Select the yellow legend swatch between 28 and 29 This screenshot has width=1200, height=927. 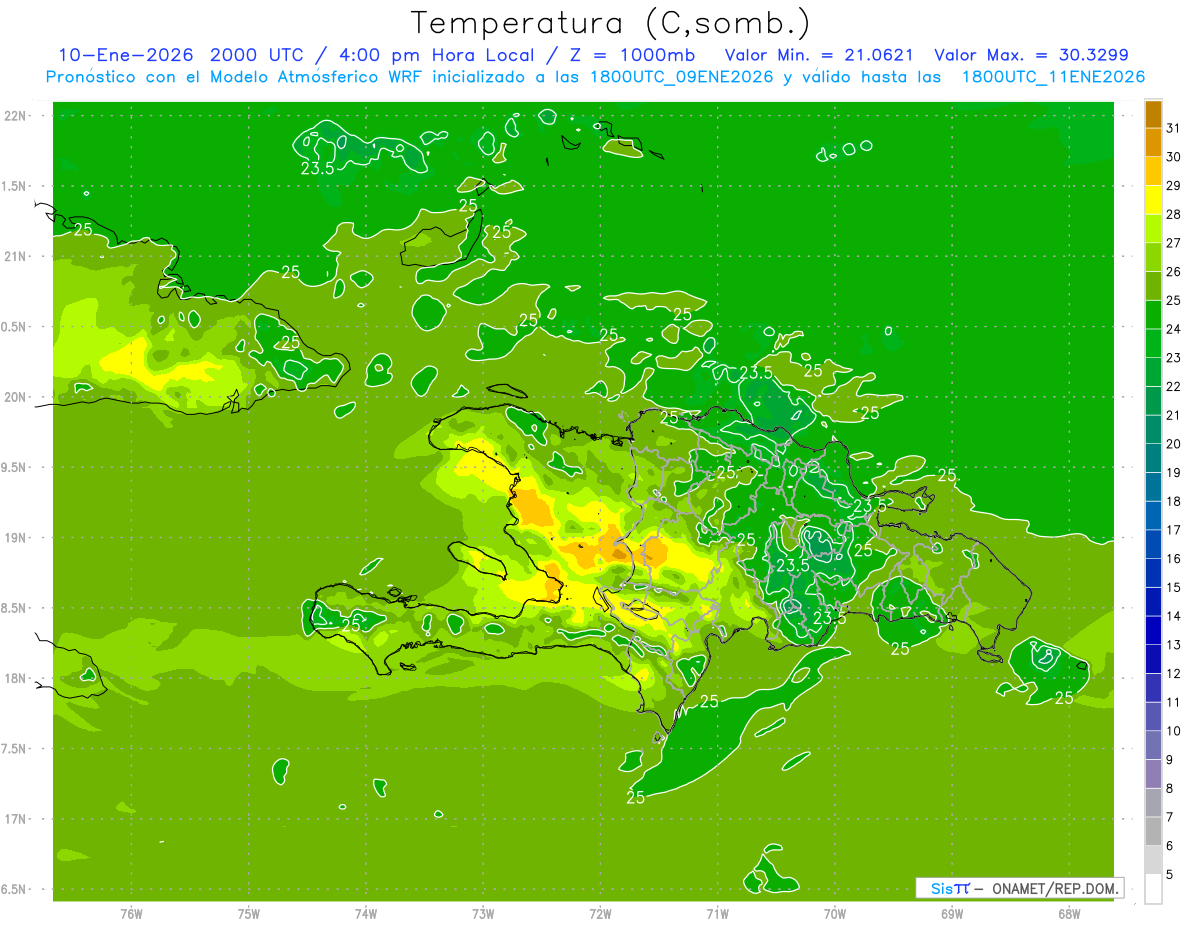pos(1153,200)
